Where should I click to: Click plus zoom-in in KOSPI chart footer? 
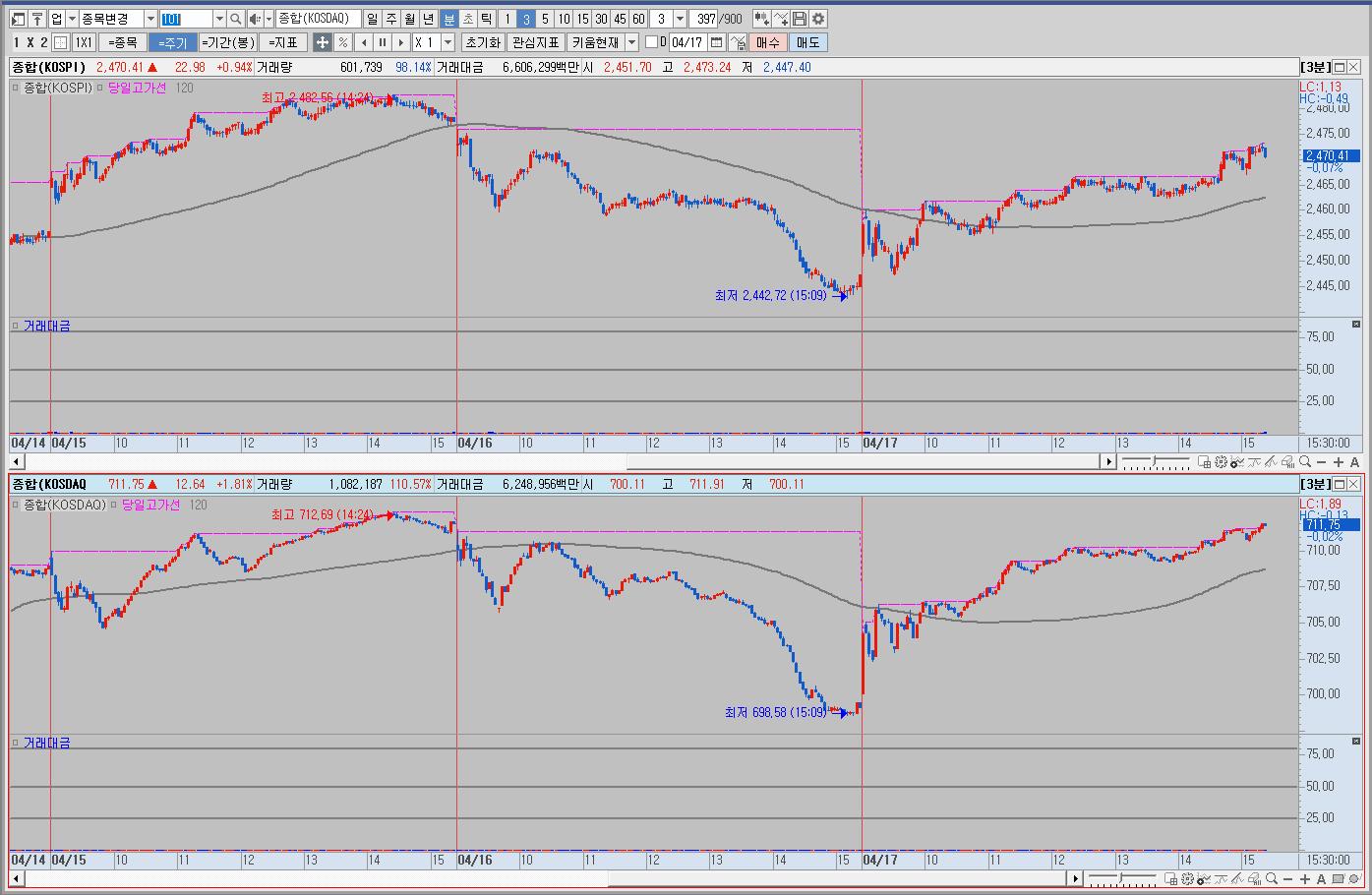(1339, 462)
